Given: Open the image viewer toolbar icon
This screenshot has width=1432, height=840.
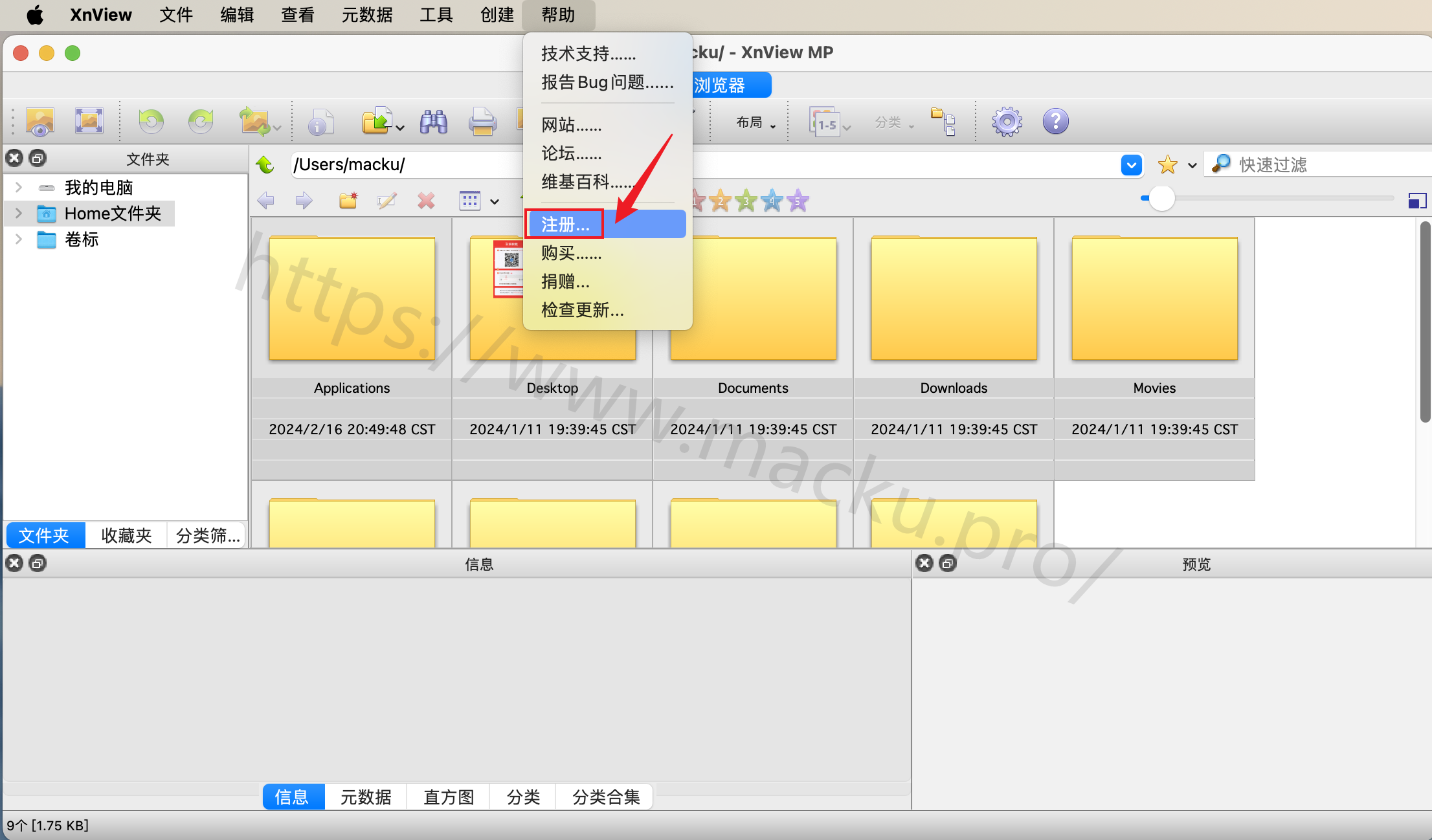Looking at the screenshot, I should click(x=40, y=121).
